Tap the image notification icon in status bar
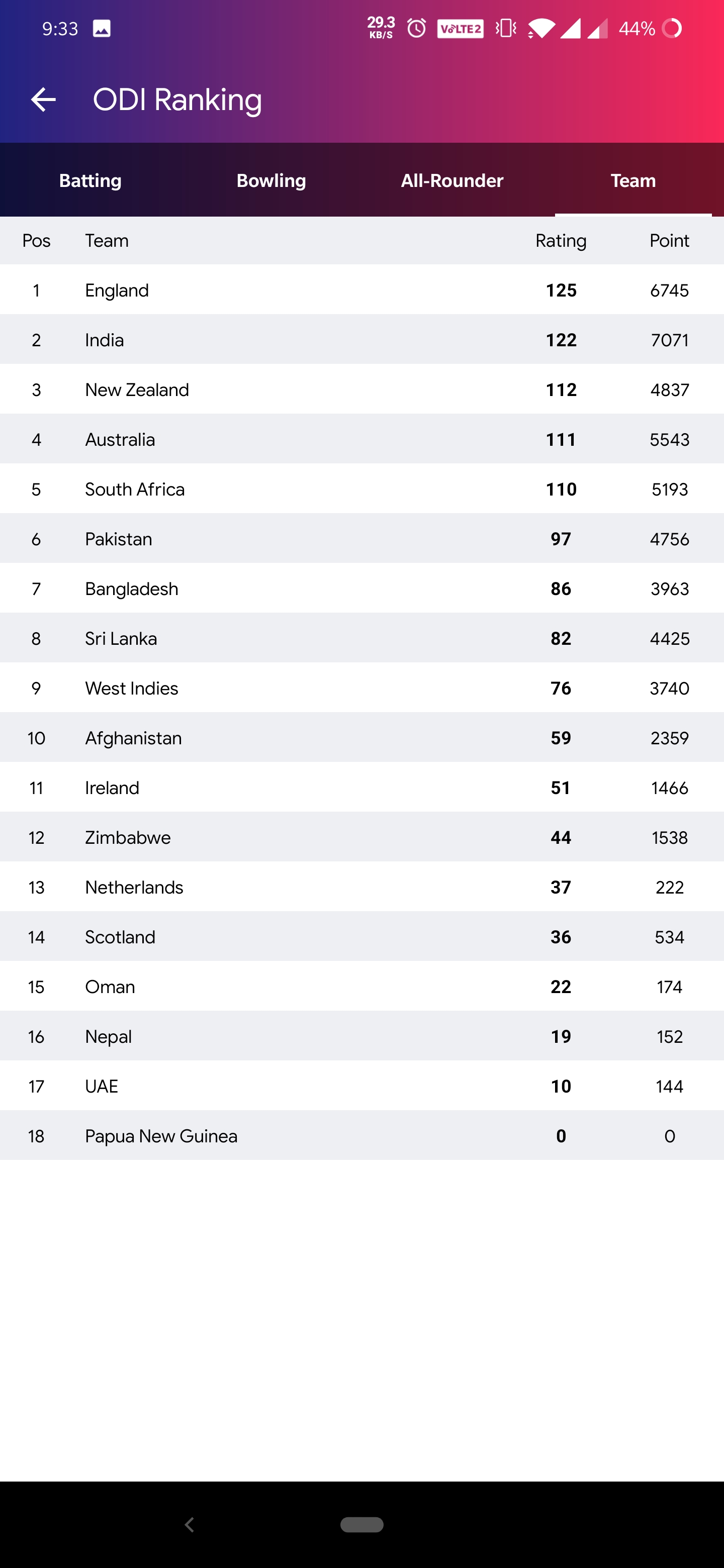Viewport: 724px width, 1568px height. [x=102, y=29]
